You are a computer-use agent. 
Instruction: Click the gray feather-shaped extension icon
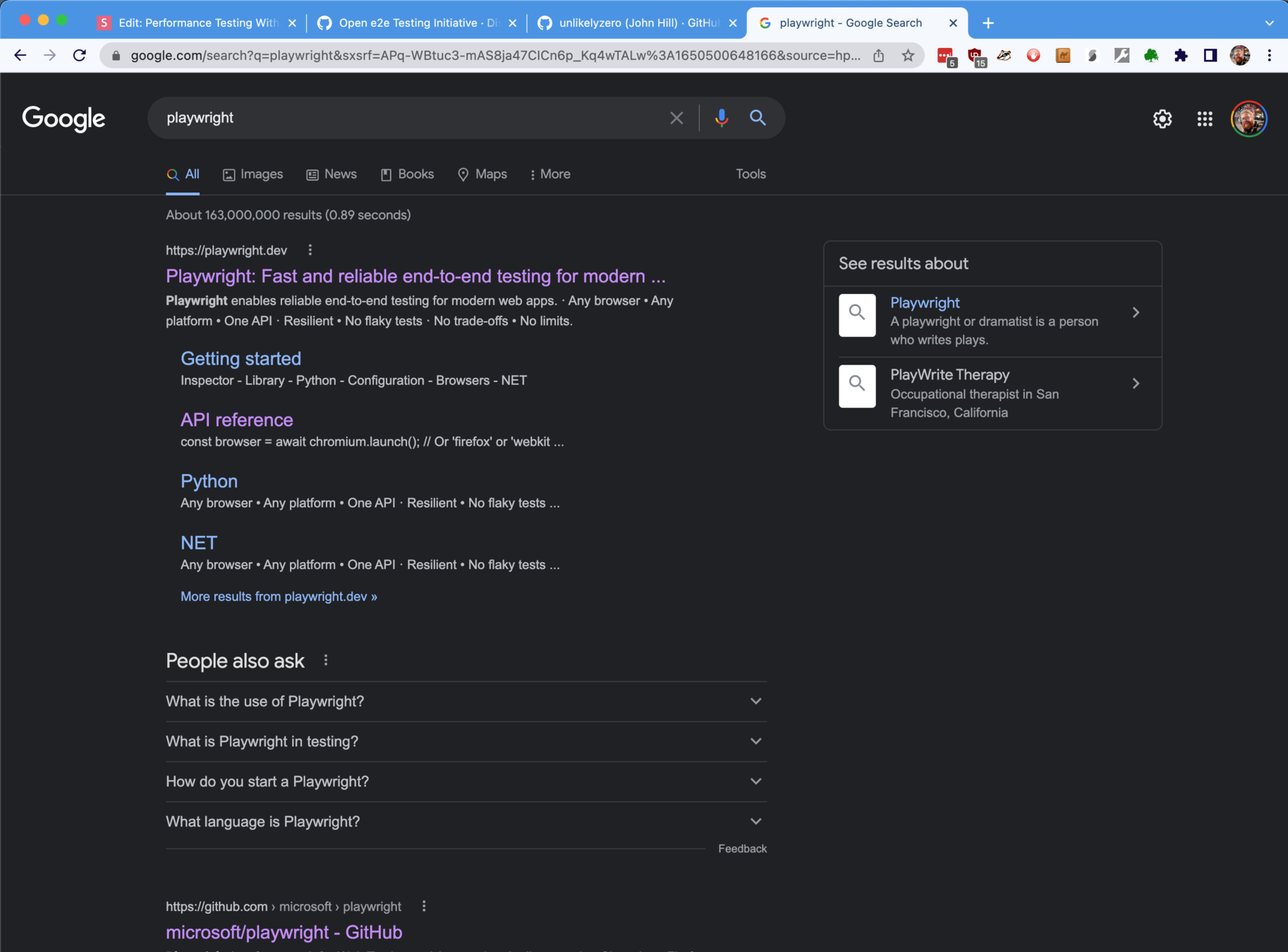click(1093, 55)
